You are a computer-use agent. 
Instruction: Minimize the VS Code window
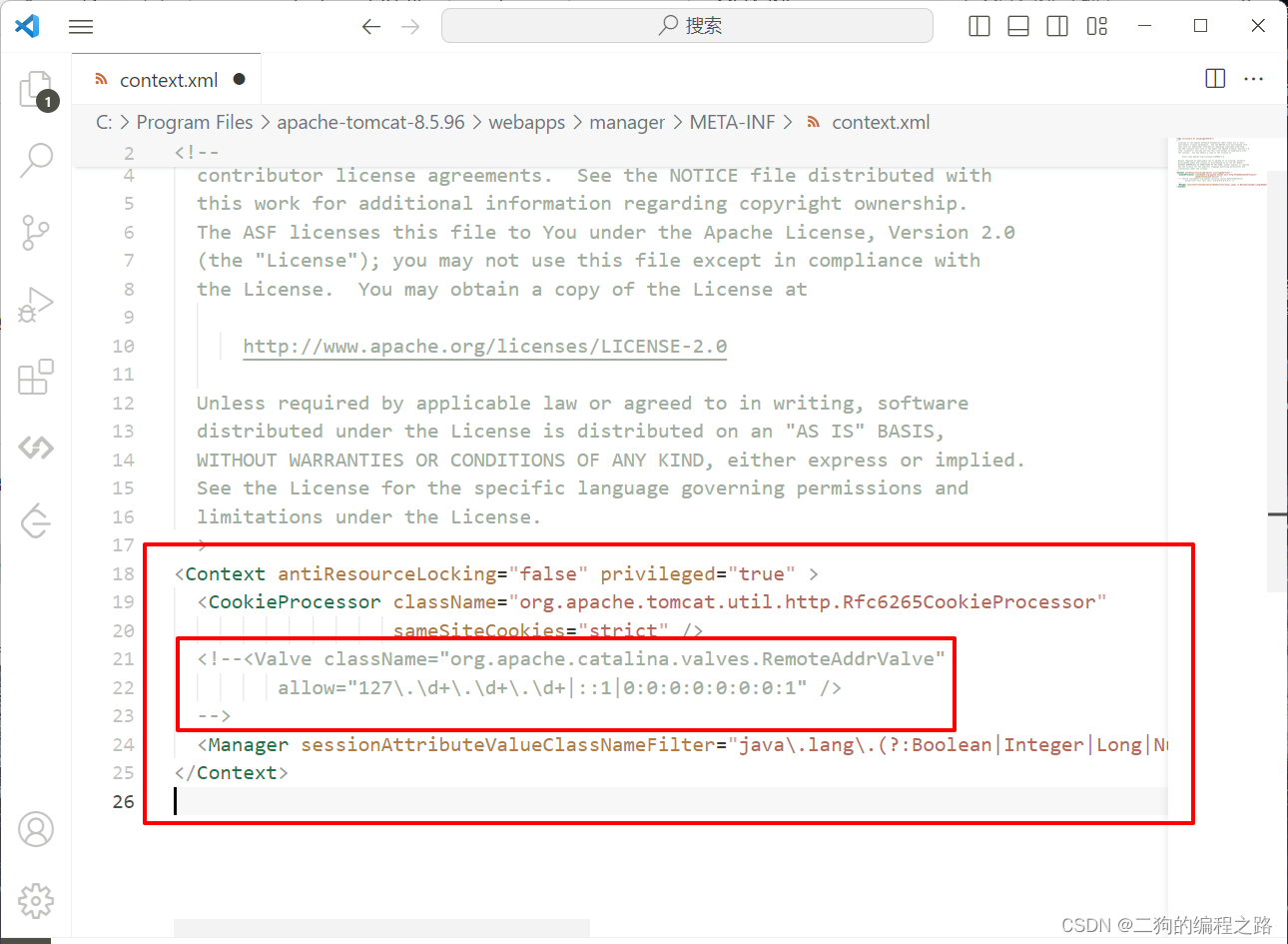coord(1145,26)
